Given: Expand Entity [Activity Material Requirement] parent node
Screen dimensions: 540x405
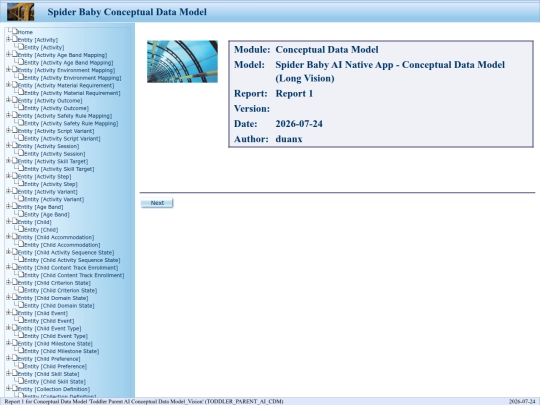Looking at the screenshot, I should click(x=9, y=85).
